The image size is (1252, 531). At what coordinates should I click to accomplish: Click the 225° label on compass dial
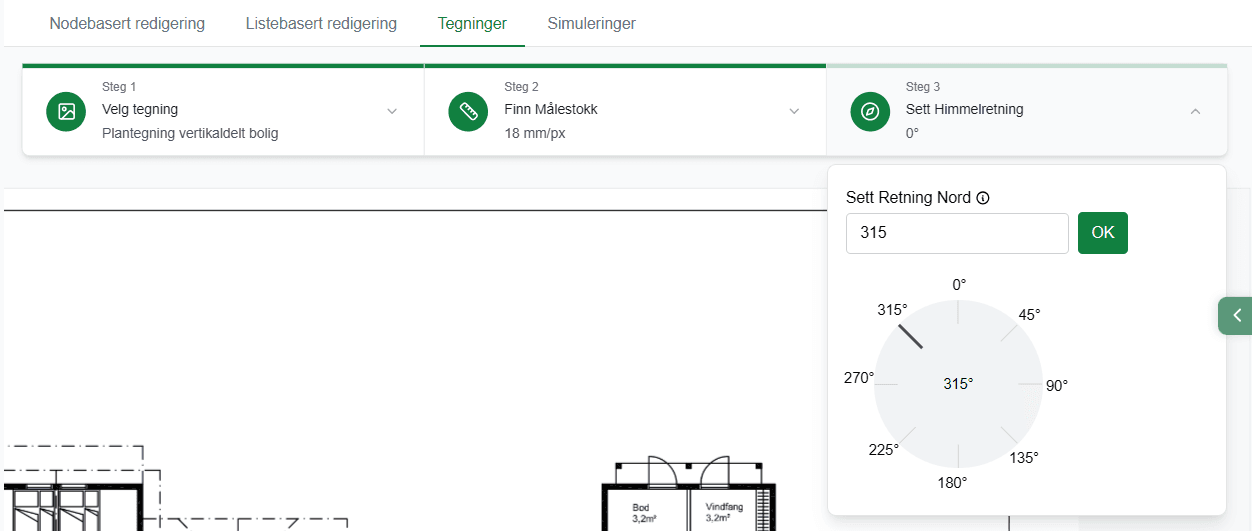(884, 450)
